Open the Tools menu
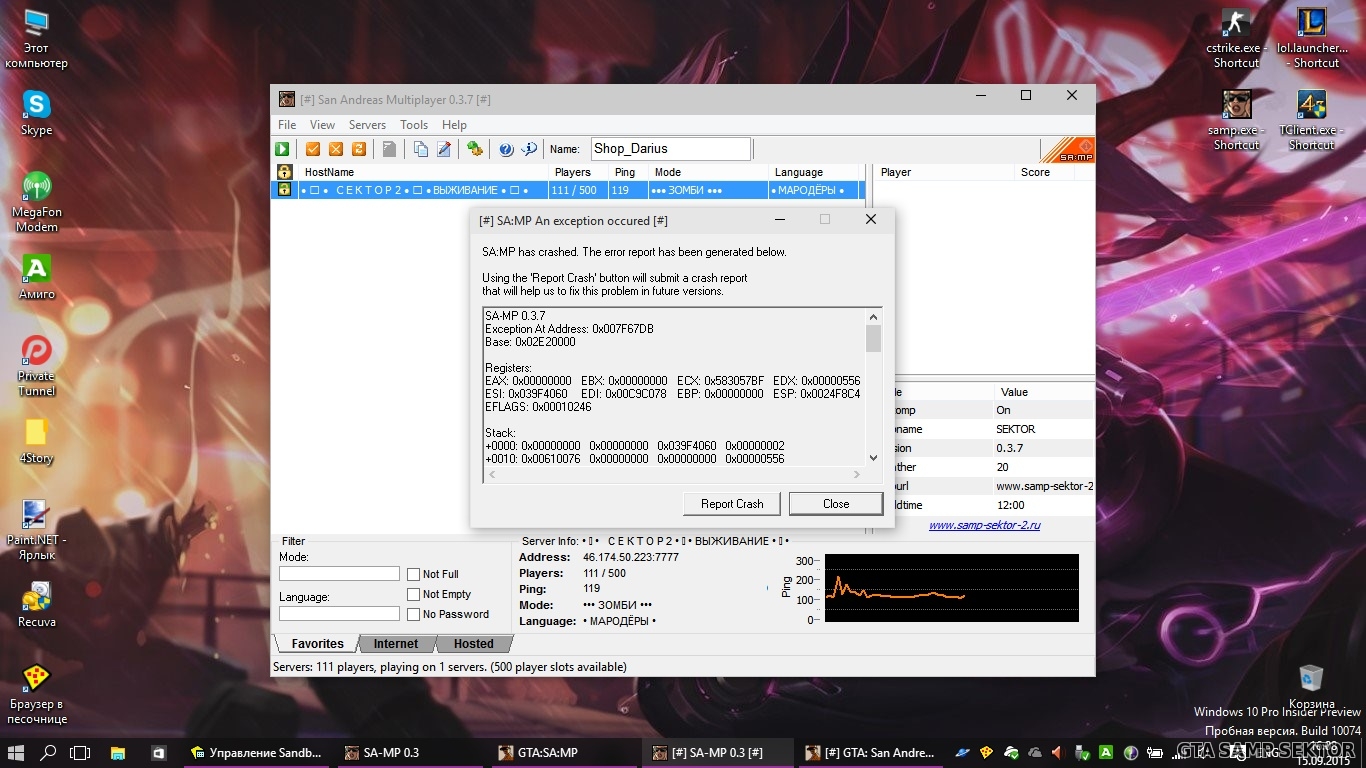Screen dimensions: 1366x768 click(414, 125)
